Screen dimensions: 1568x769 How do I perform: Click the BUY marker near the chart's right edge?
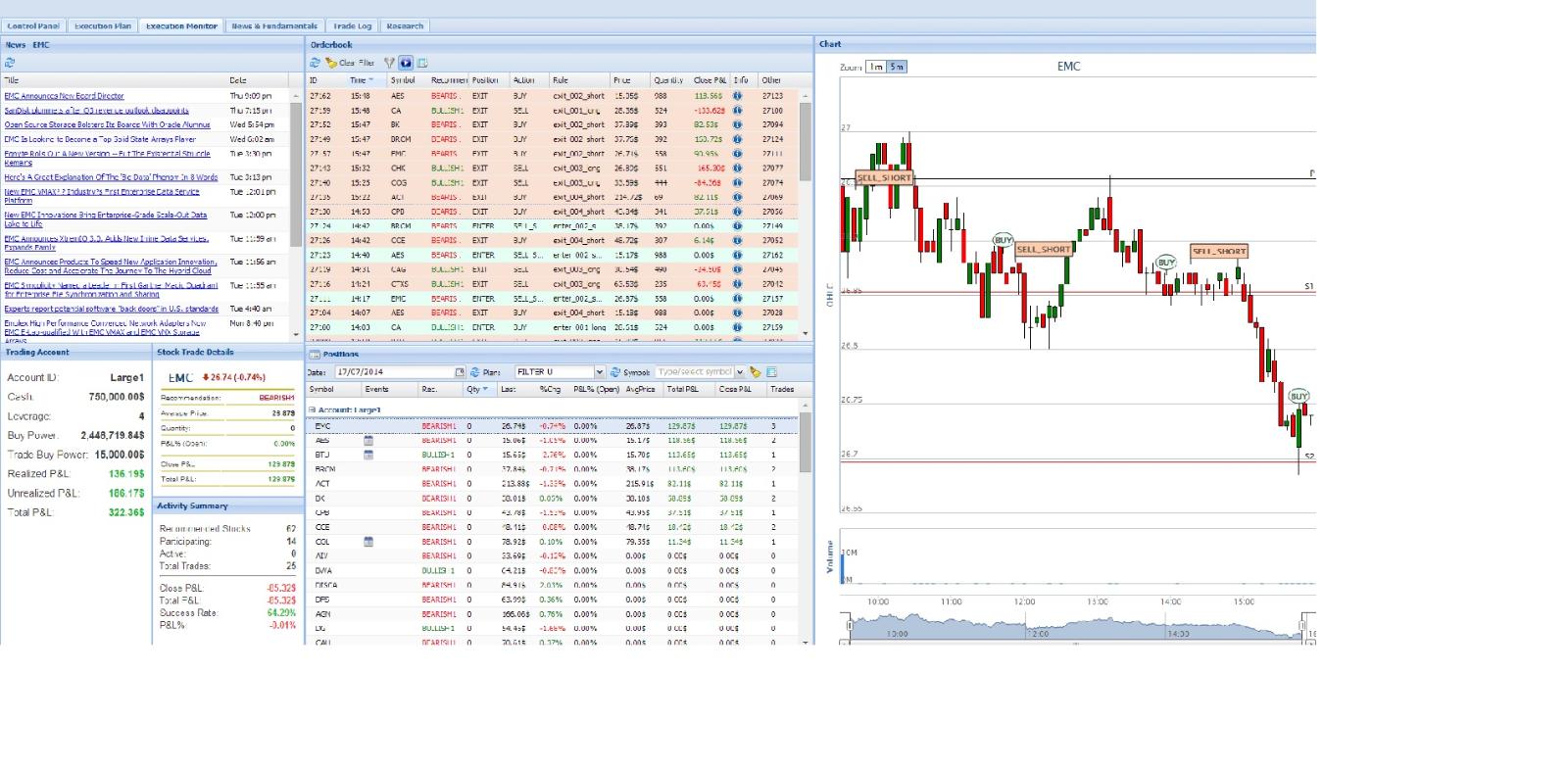(x=1298, y=397)
